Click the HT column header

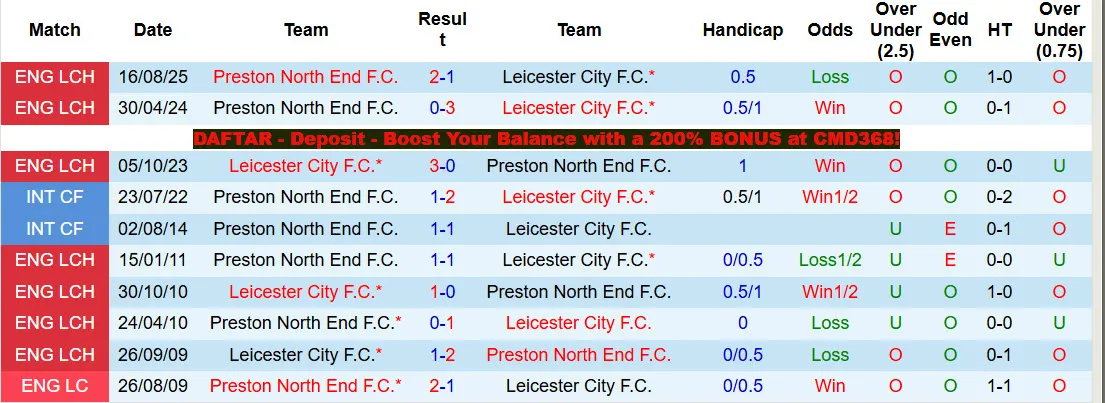999,30
